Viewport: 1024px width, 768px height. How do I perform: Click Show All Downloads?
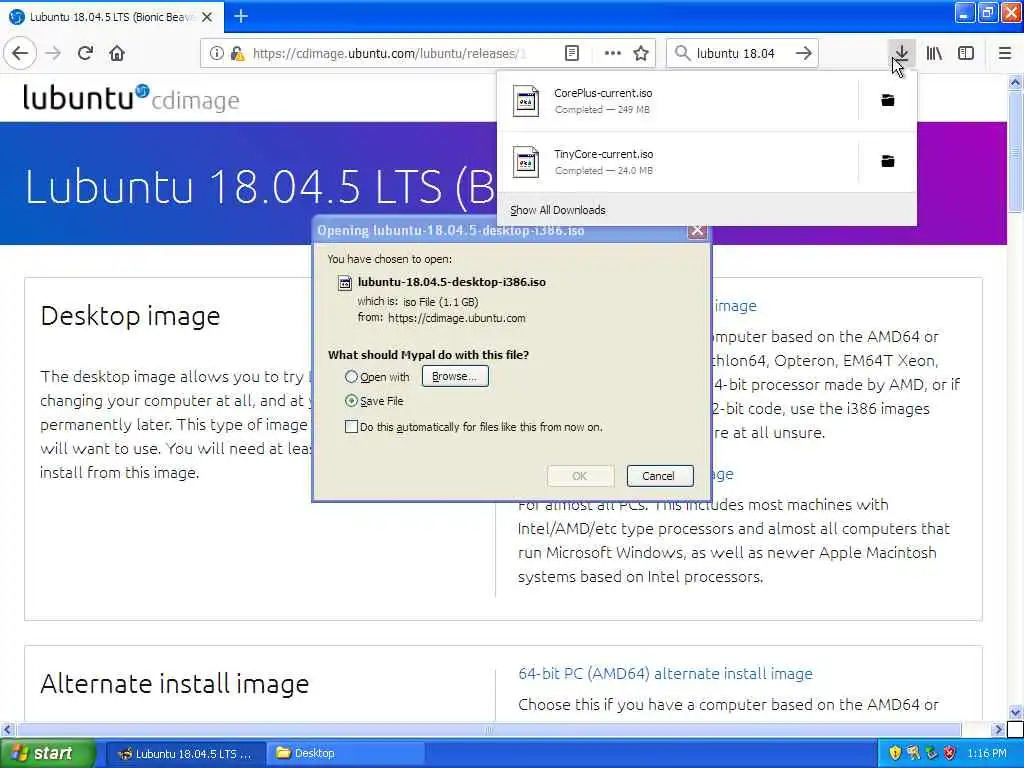tap(558, 210)
